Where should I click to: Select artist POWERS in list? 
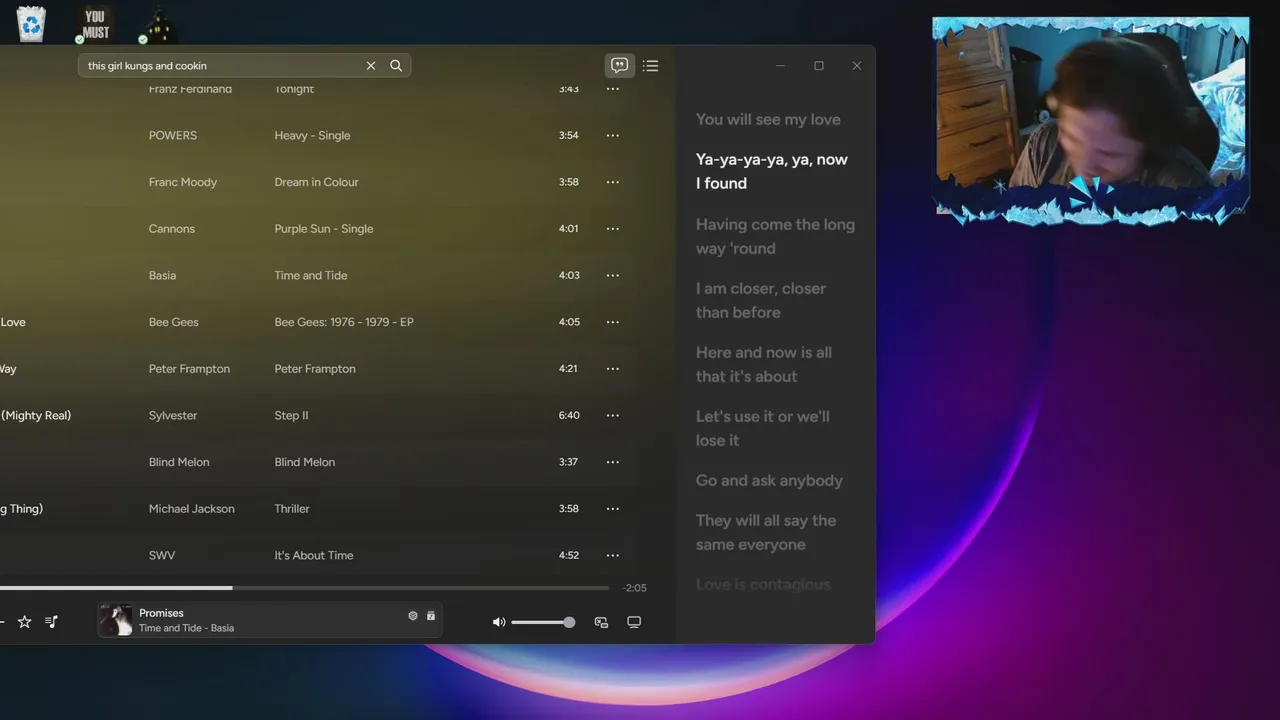[x=173, y=136]
